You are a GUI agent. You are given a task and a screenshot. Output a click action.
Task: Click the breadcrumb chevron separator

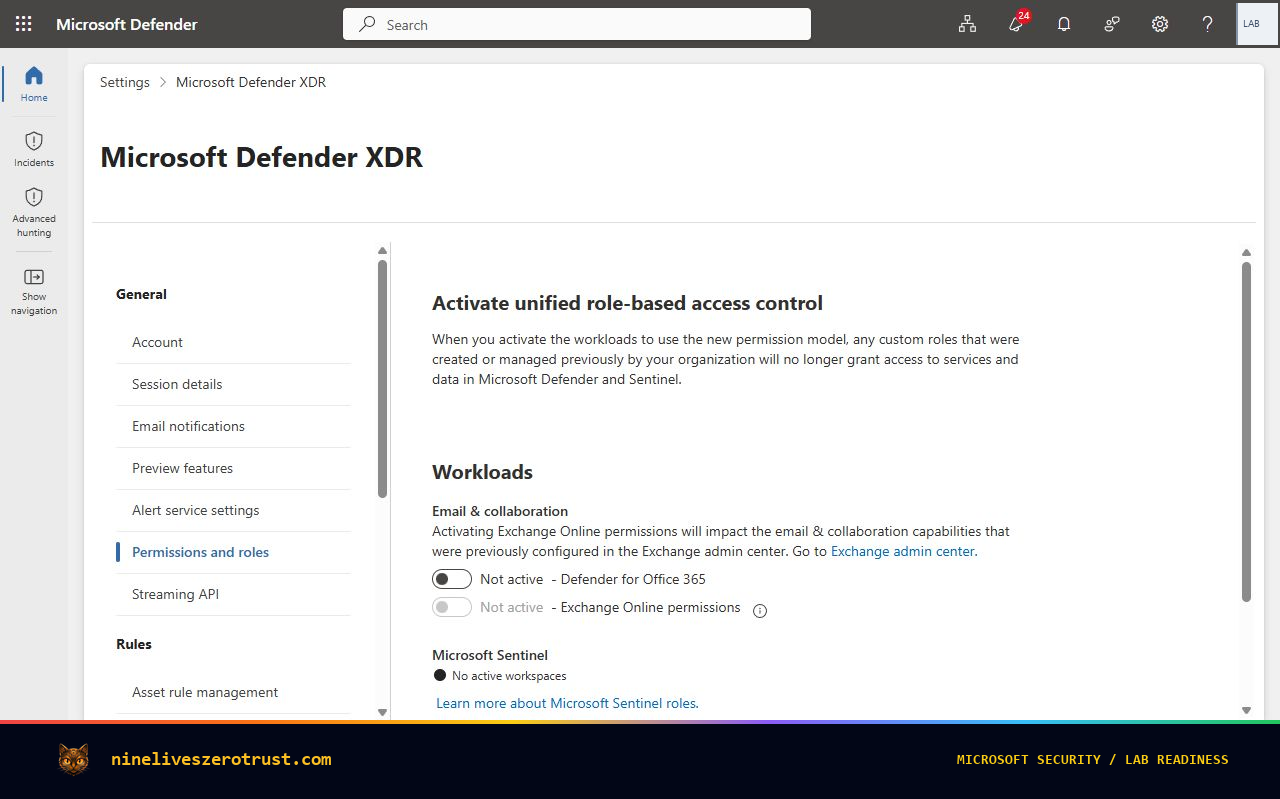[163, 82]
